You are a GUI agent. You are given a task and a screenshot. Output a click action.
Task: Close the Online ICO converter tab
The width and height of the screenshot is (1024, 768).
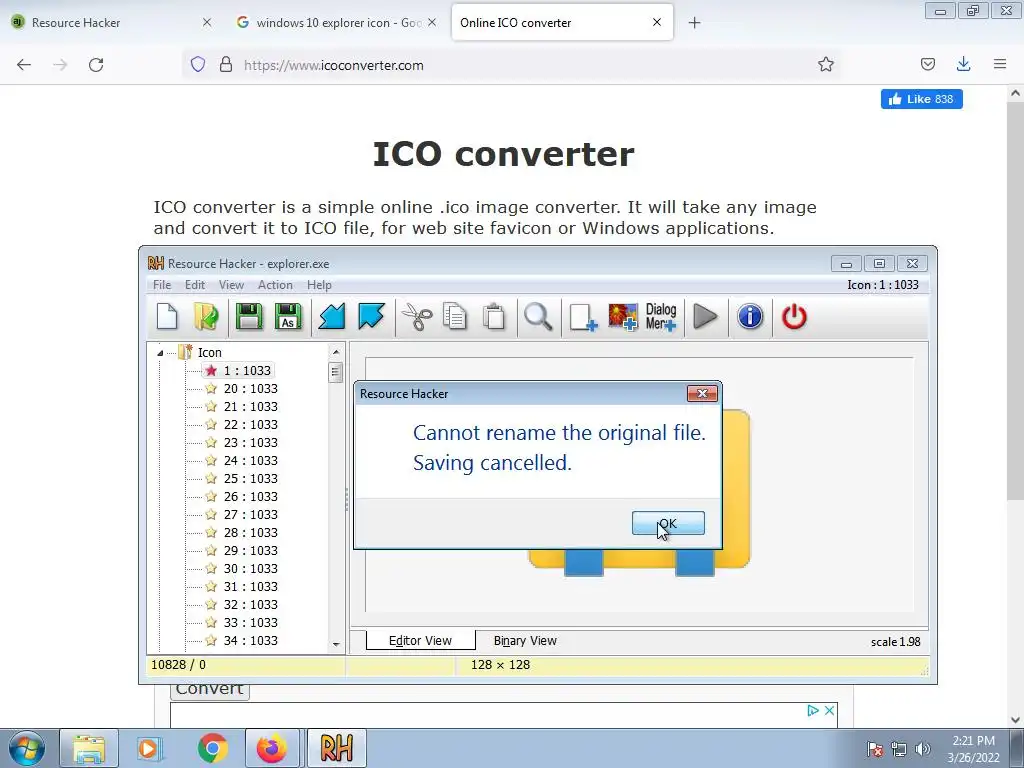pos(657,22)
